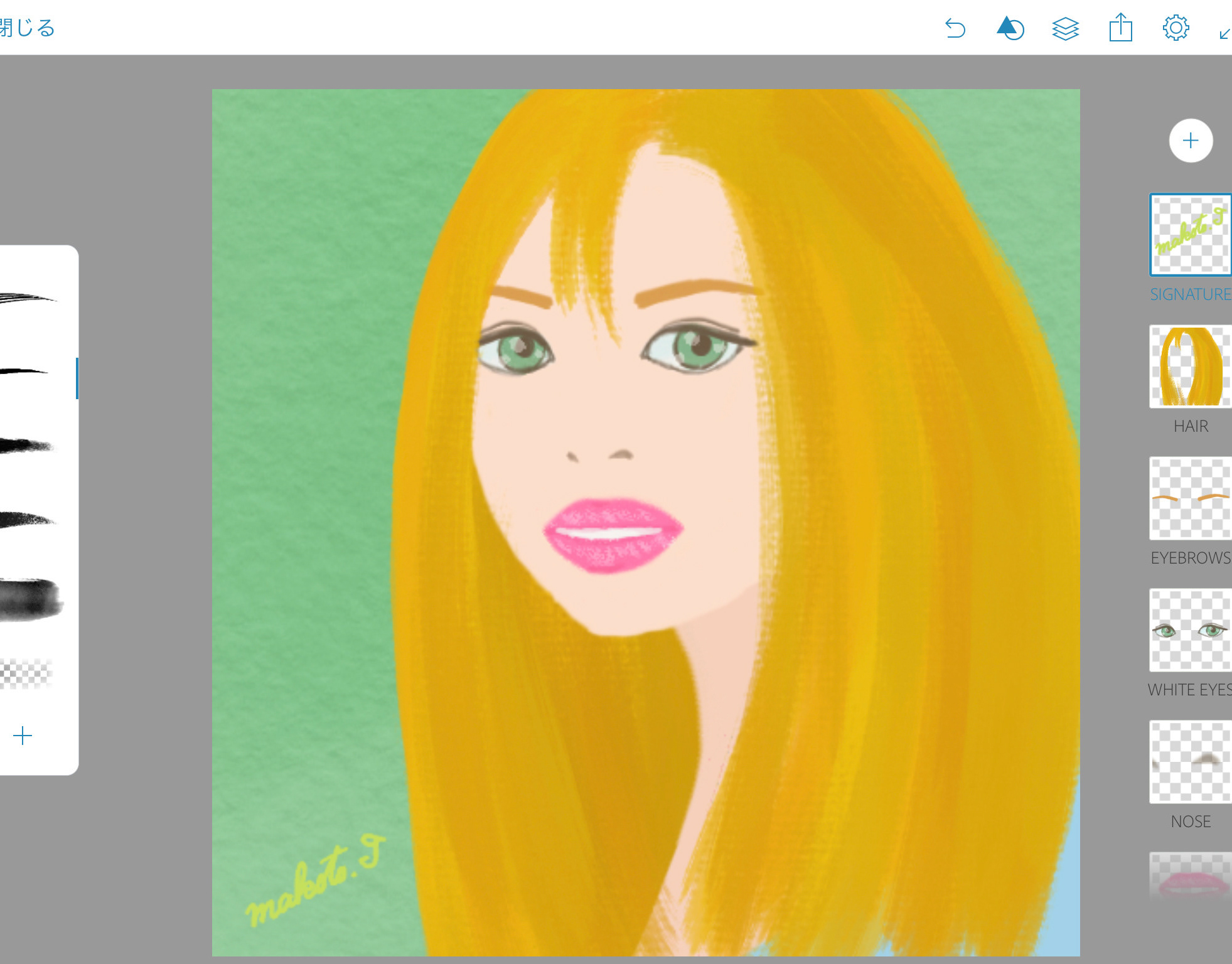Select the HAIR layer thumbnail
Screen dimensions: 1232x964
tap(1190, 367)
